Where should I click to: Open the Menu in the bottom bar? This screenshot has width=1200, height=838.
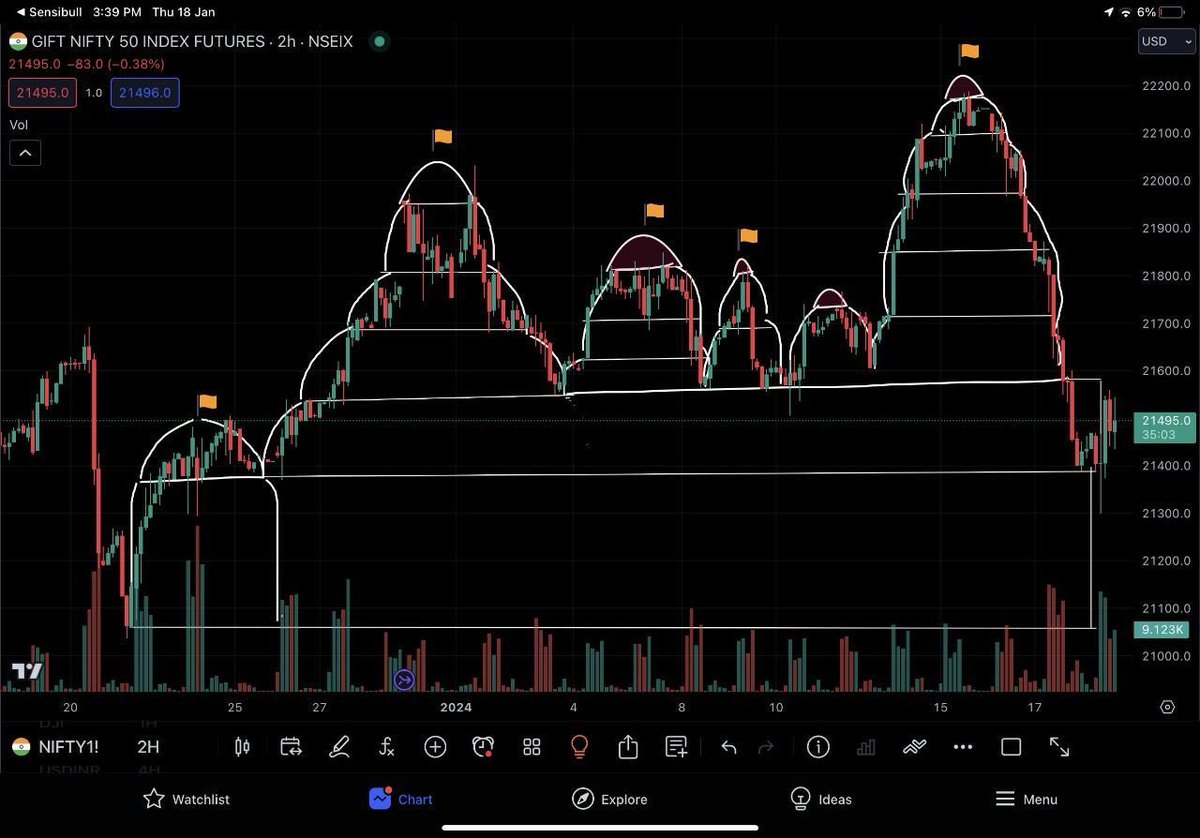click(x=1026, y=799)
